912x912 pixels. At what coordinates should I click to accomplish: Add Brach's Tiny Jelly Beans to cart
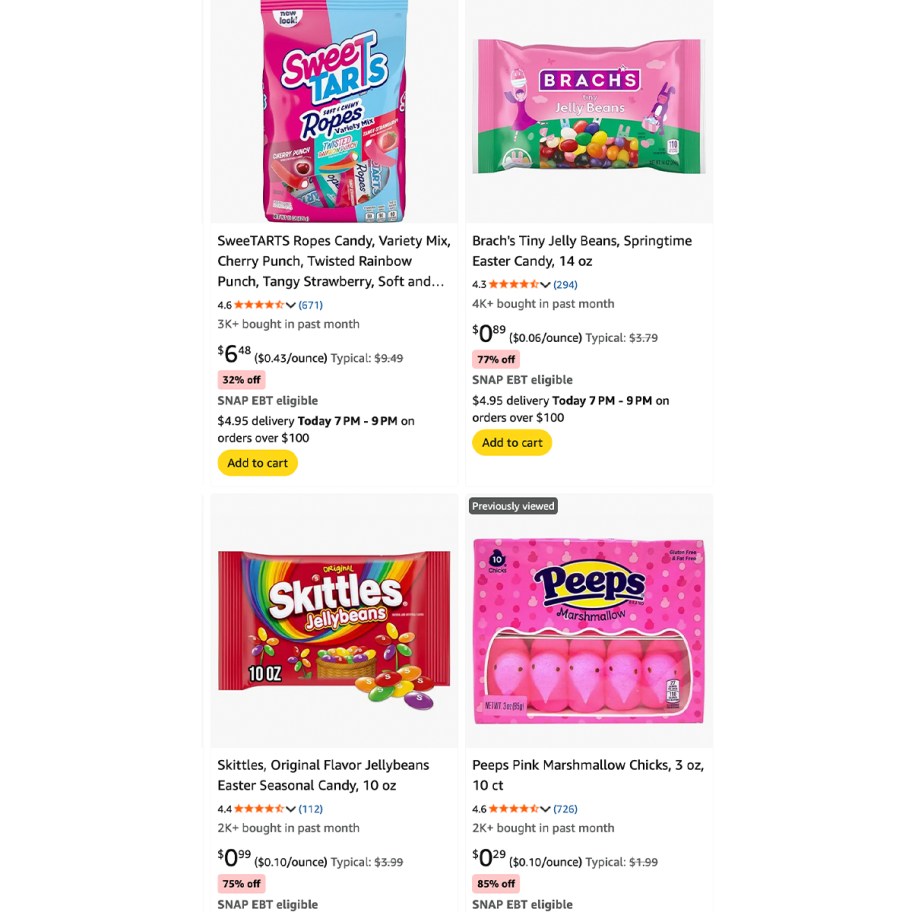coord(512,442)
